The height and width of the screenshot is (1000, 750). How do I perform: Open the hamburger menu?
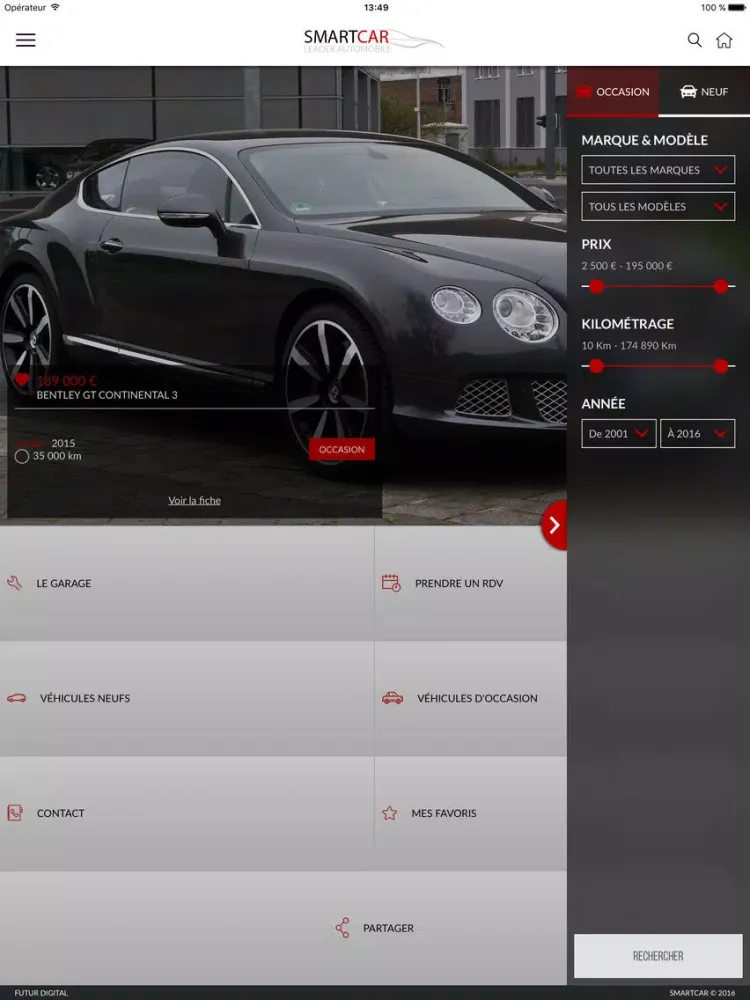tap(26, 40)
